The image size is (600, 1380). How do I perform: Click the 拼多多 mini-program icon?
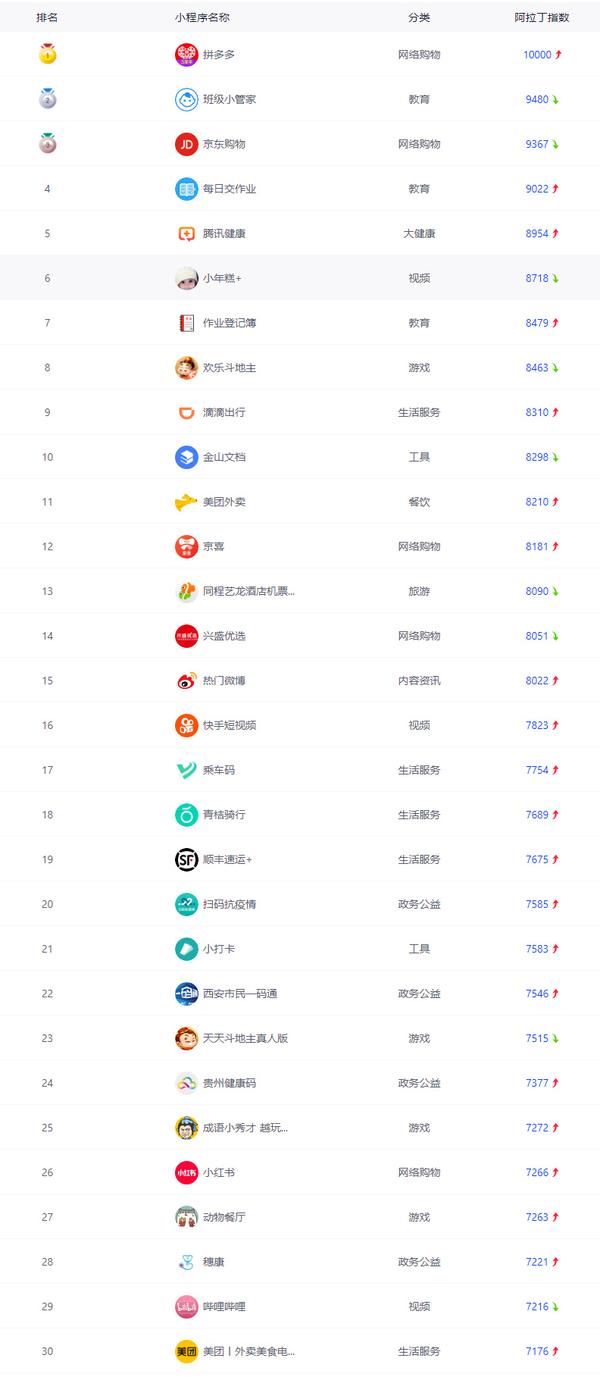tap(186, 55)
